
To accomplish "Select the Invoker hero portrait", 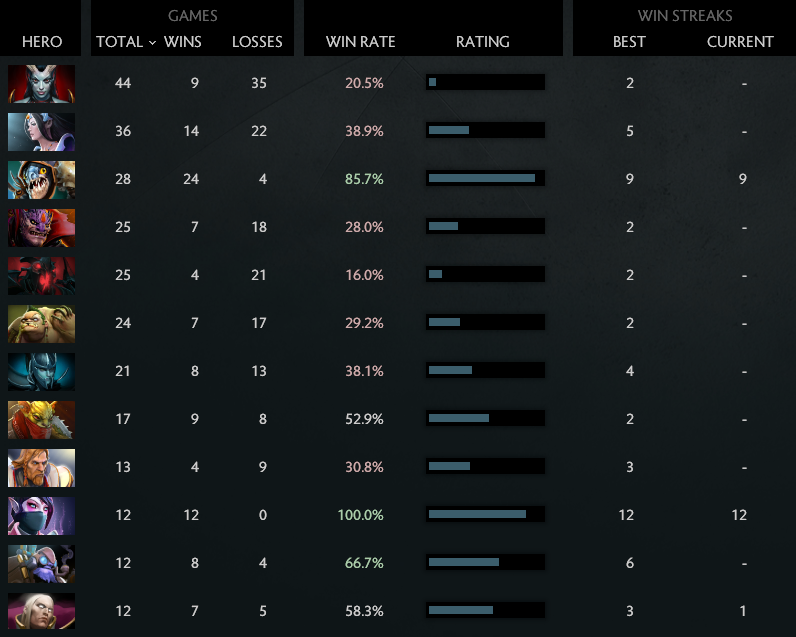I will click(x=41, y=611).
